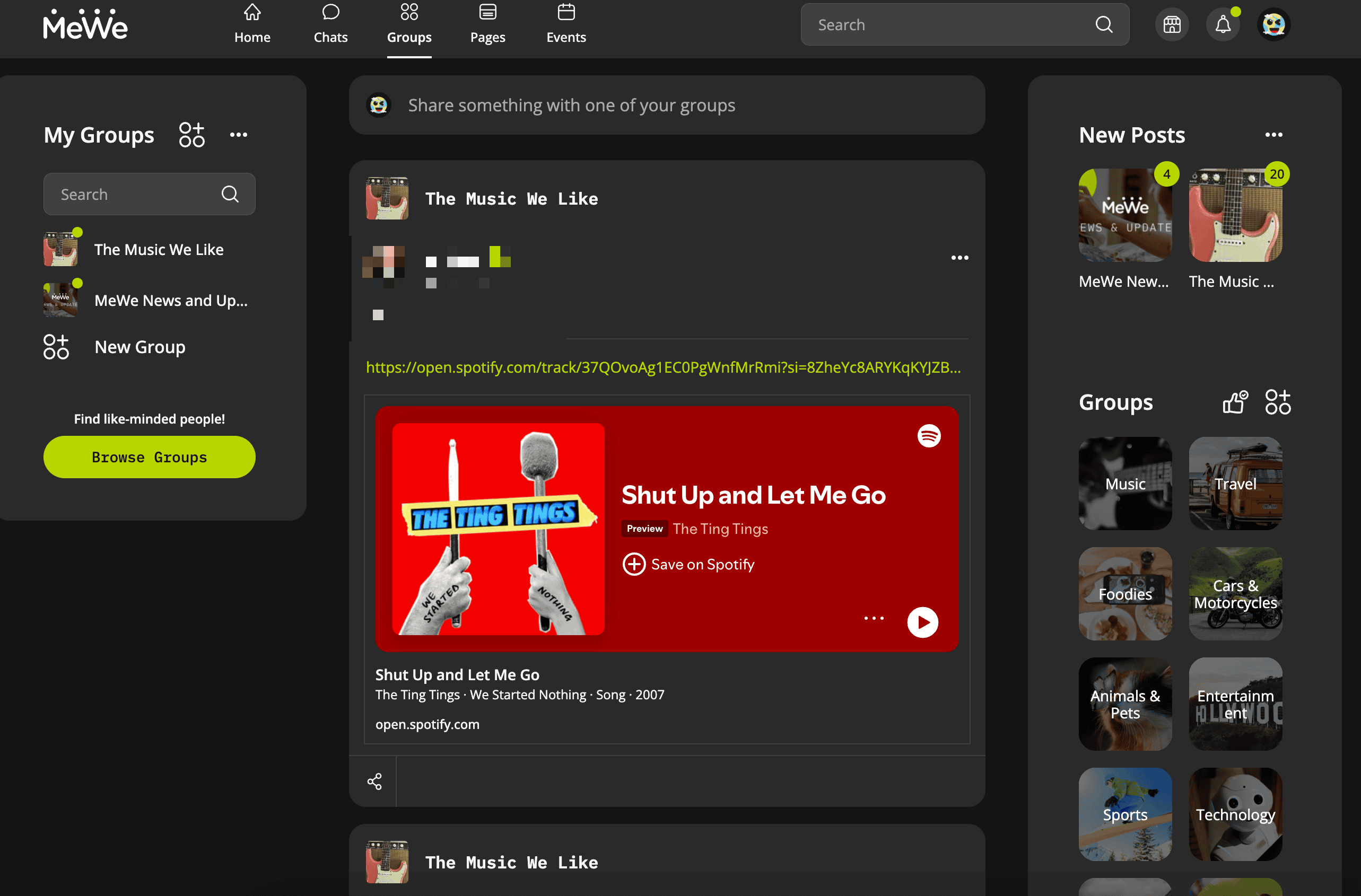1361x896 pixels.
Task: Click The Ting Tings album cover
Action: click(498, 529)
